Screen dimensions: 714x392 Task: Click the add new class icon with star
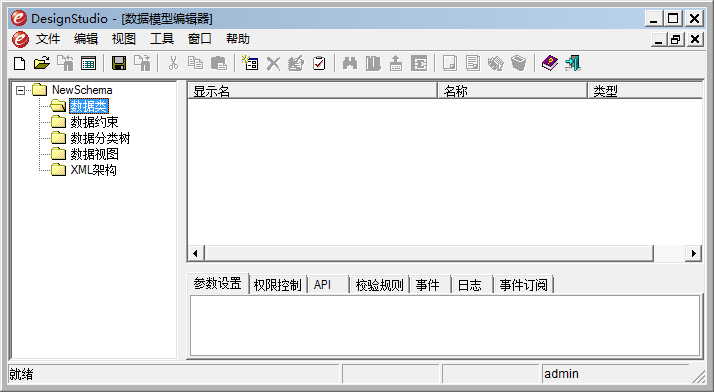click(x=250, y=63)
